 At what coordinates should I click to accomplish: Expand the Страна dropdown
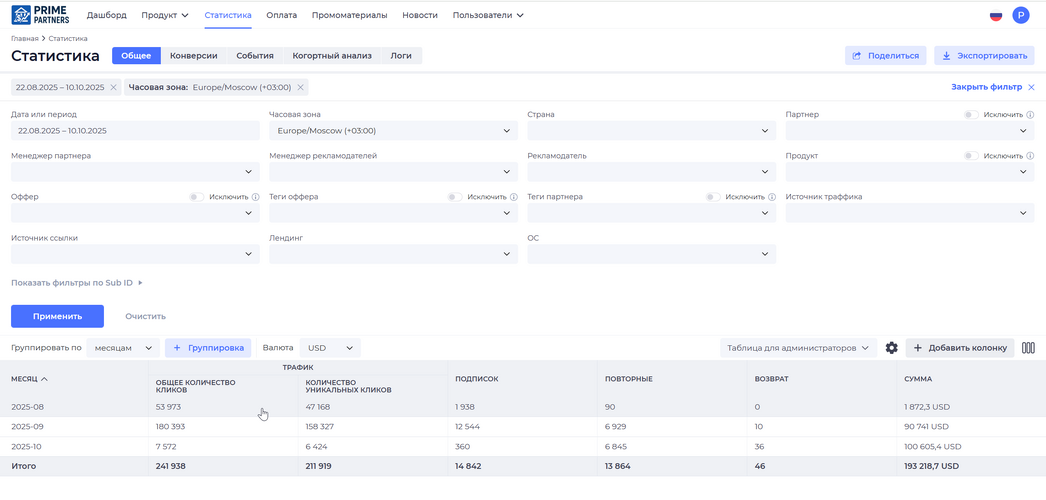651,131
